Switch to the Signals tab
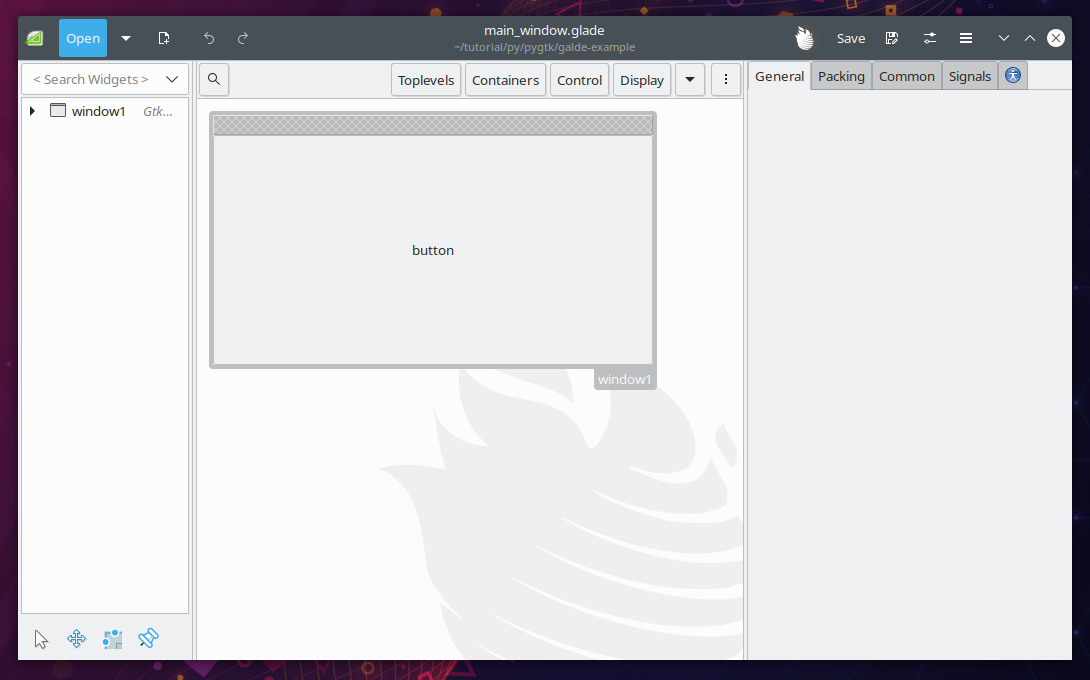1090x680 pixels. pos(969,76)
